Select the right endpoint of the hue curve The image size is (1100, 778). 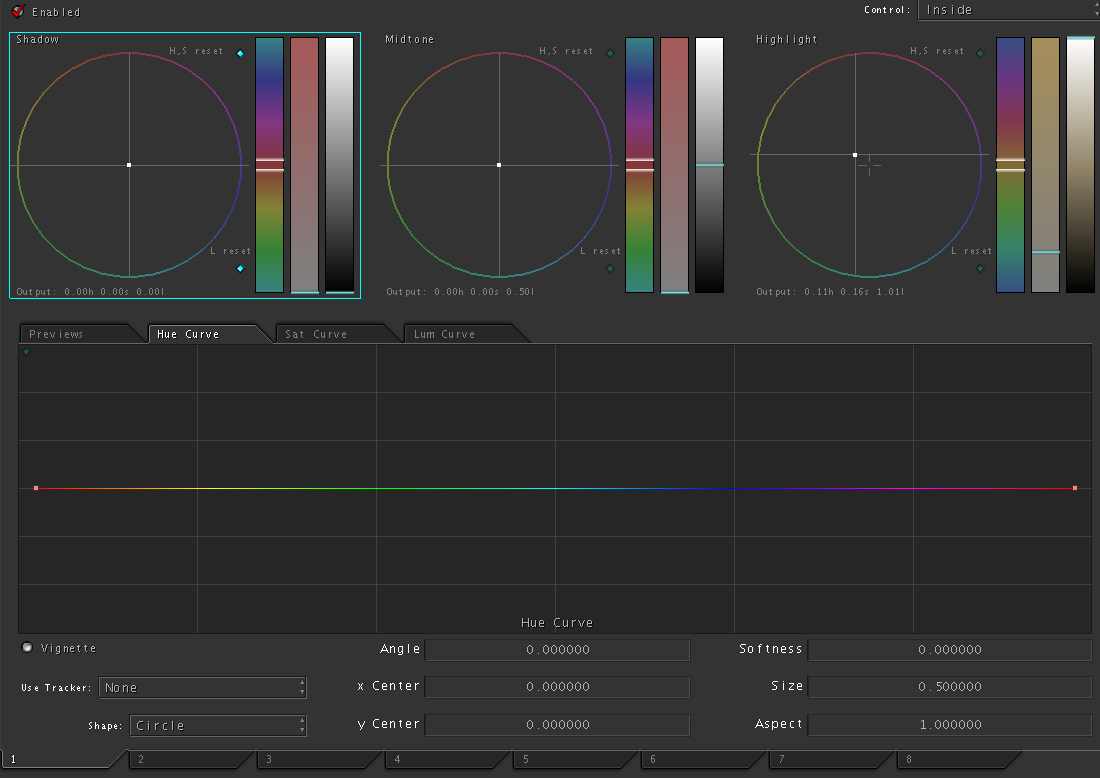[1075, 488]
